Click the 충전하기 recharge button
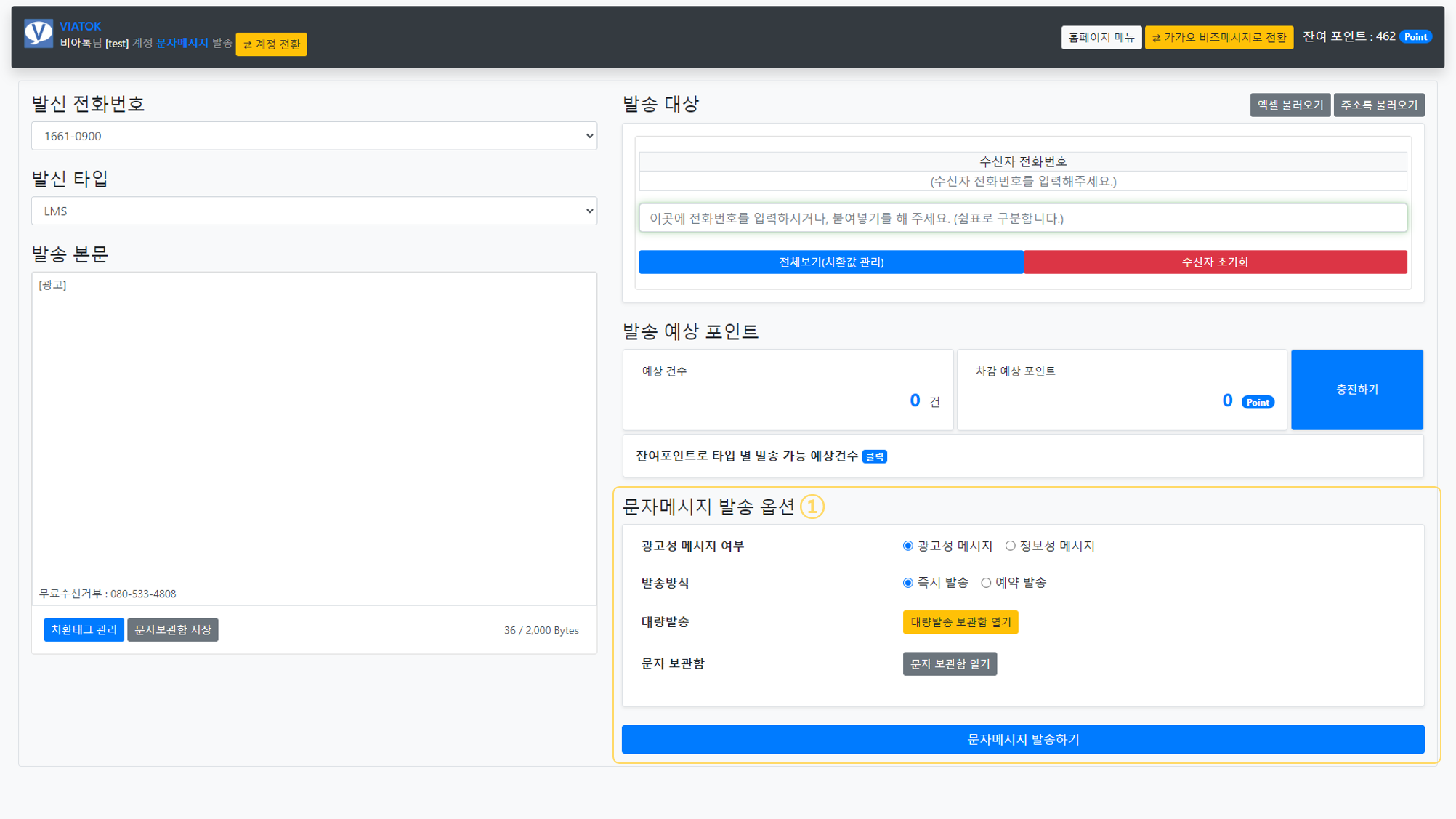The width and height of the screenshot is (1456, 819). coord(1356,390)
